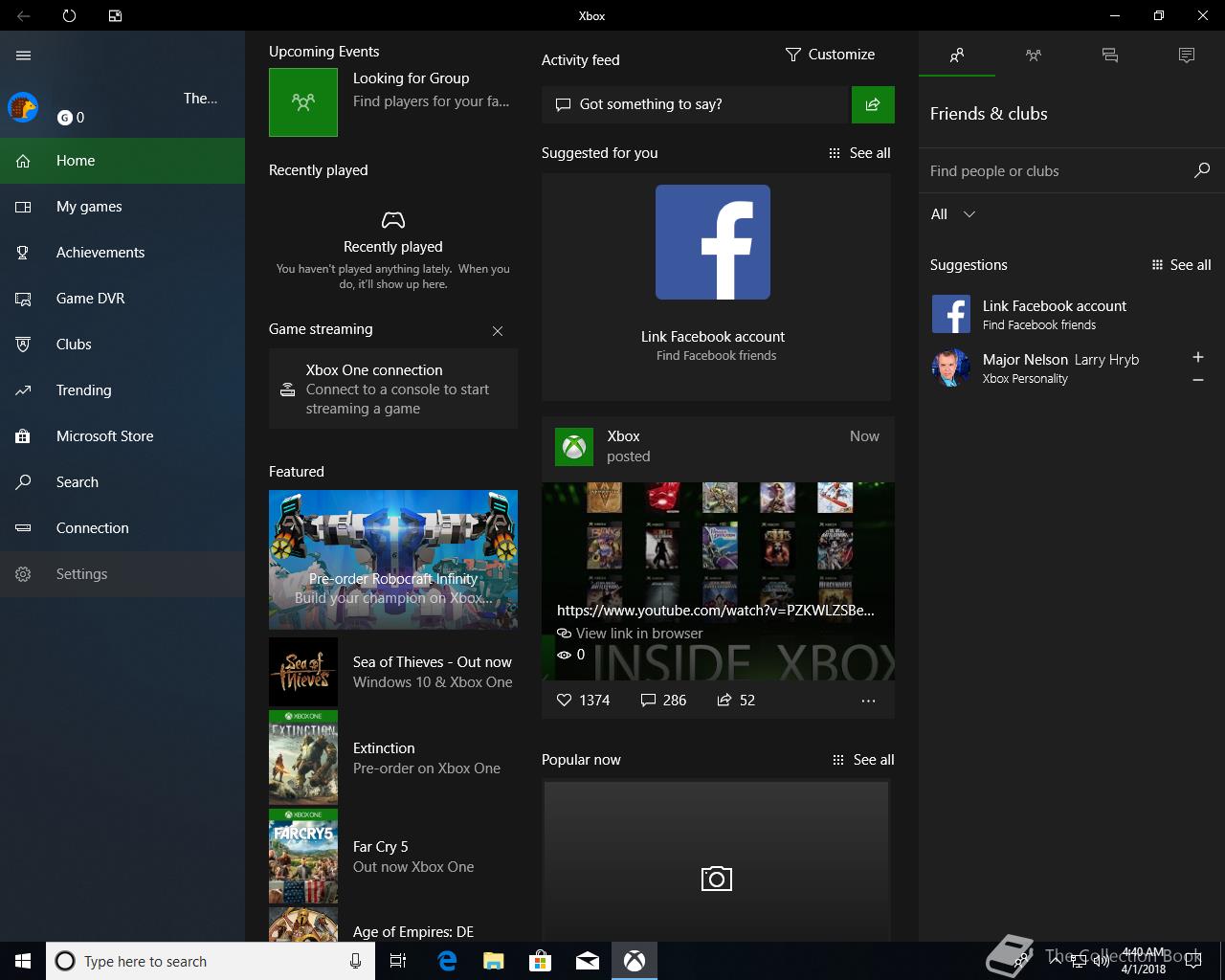Open Mail app from taskbar

tap(588, 961)
